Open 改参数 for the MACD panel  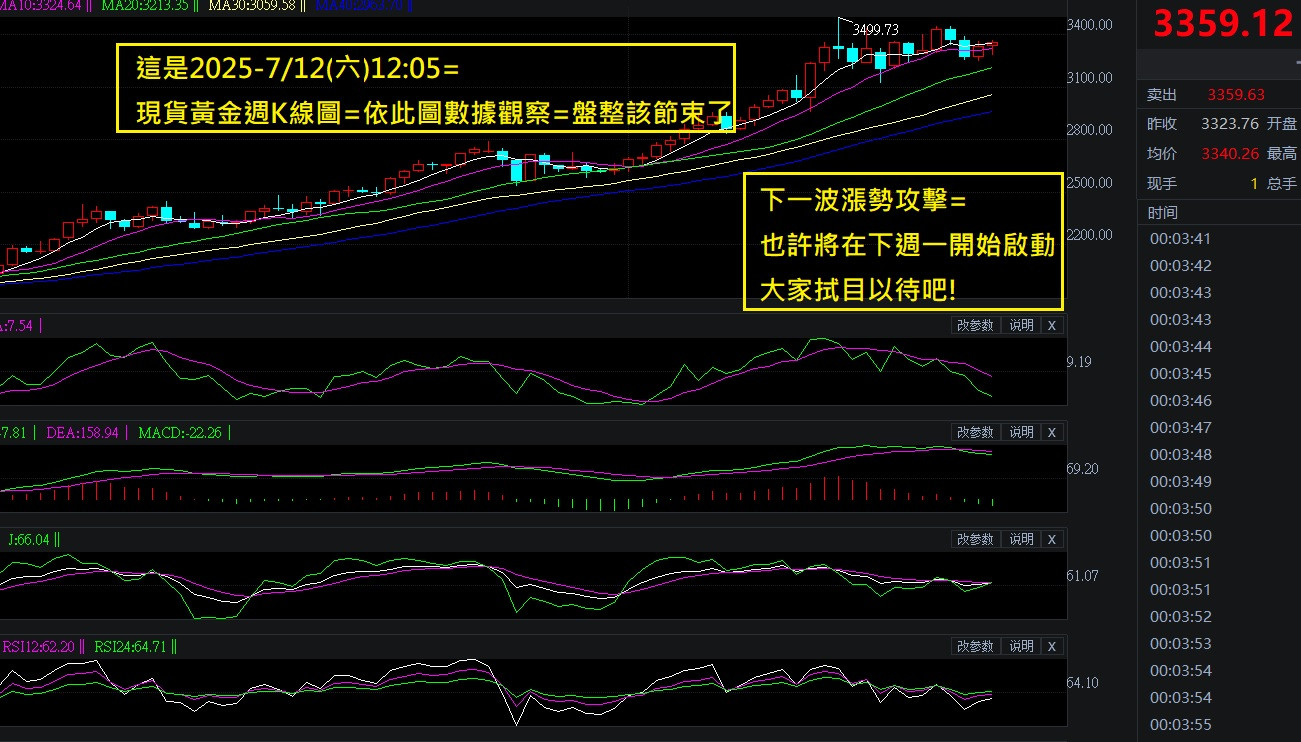point(975,432)
